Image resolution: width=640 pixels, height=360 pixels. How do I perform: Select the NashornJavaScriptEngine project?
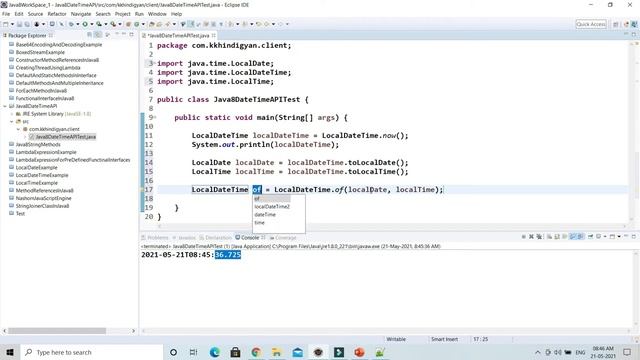[x=43, y=198]
